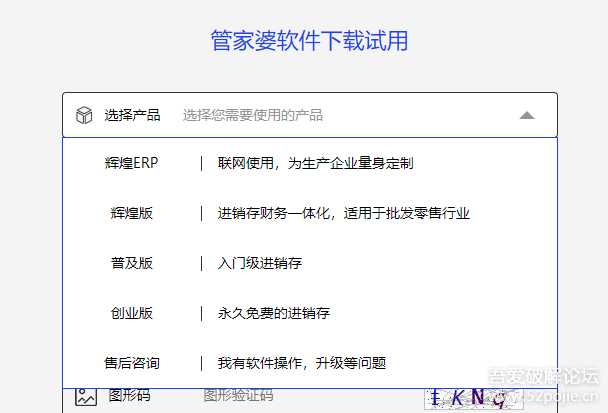Click the description 联网使用，为生产企业量身定制

click(x=315, y=162)
